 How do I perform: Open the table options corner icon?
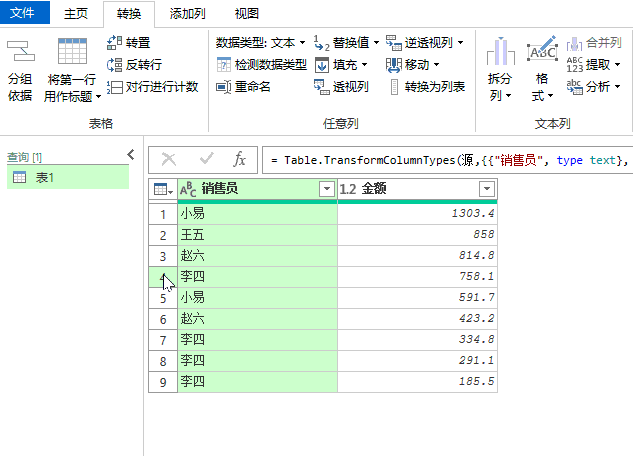pyautogui.click(x=163, y=189)
